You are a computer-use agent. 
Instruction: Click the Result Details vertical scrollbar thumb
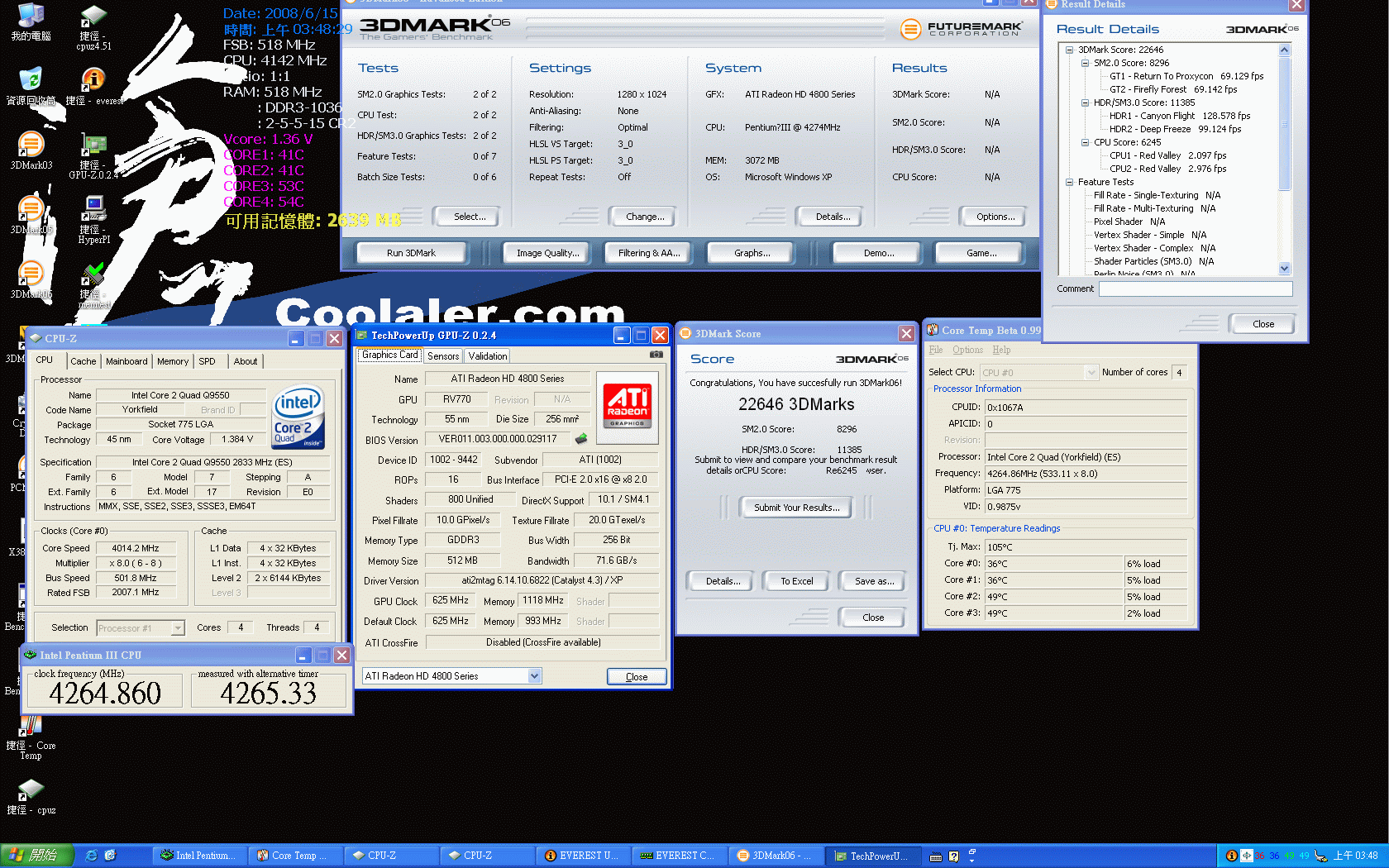click(1284, 123)
